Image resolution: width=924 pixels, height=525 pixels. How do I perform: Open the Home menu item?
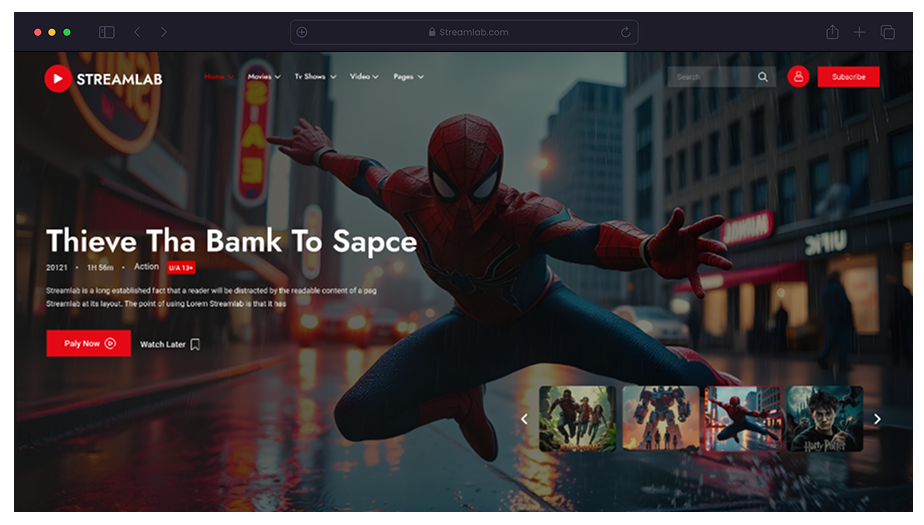(x=218, y=77)
